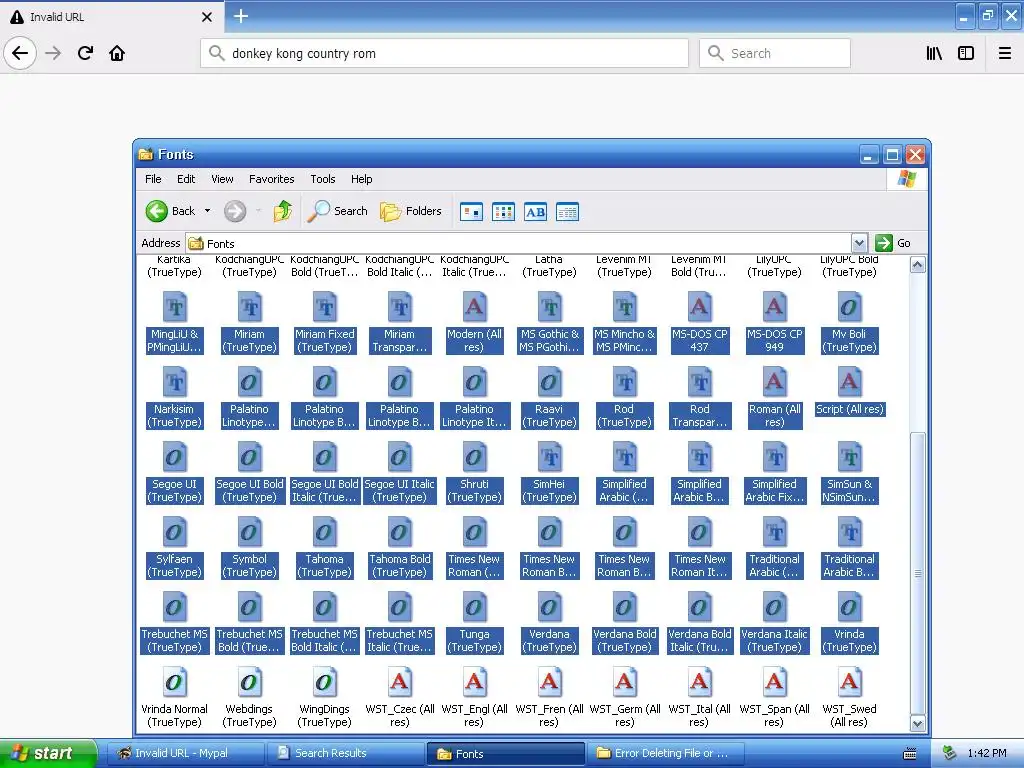
Task: Open the Search pane in Fonts window
Action: pos(338,211)
